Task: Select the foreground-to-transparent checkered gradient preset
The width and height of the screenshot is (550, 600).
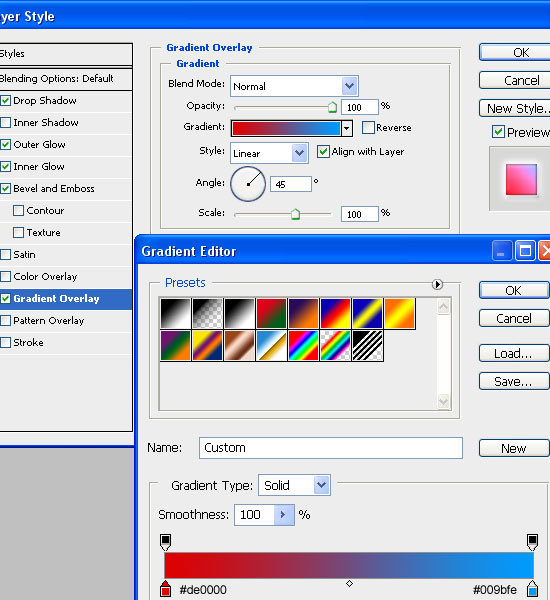Action: tap(207, 314)
